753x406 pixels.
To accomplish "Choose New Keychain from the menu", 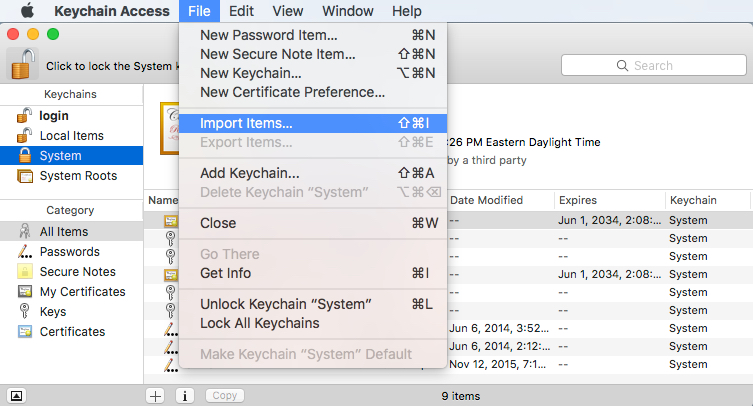I will (x=313, y=73).
